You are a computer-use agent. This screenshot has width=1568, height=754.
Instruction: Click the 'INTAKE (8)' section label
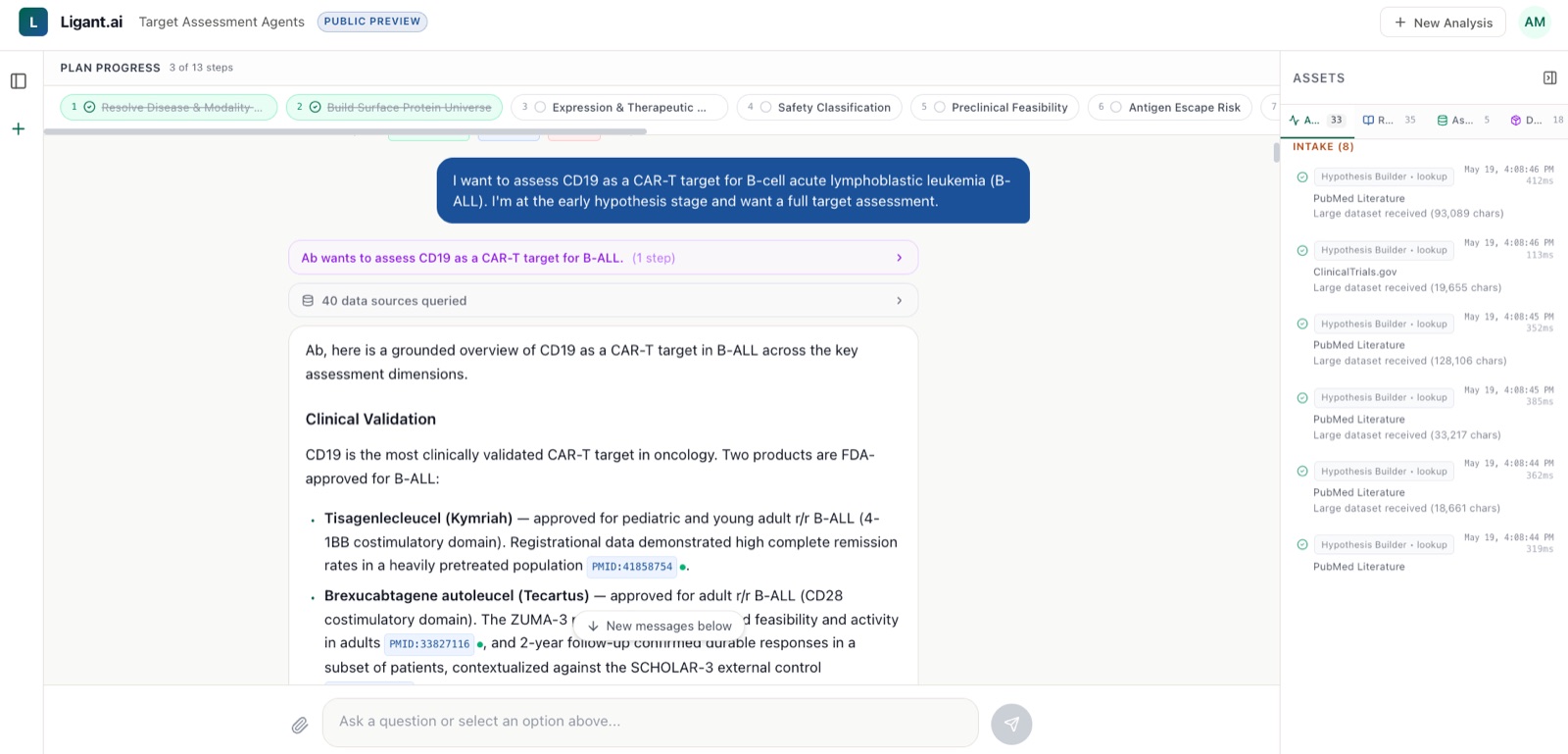(1323, 147)
